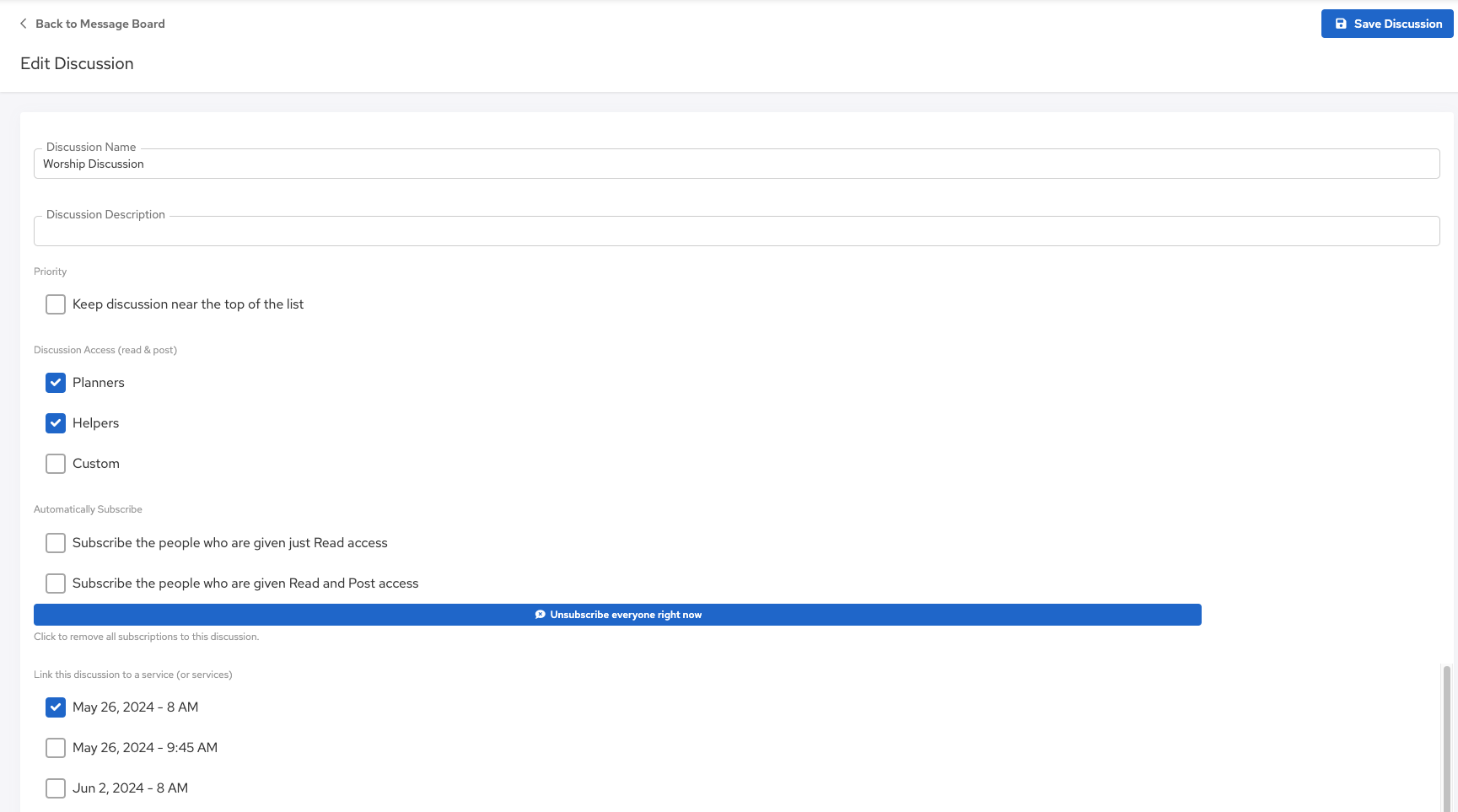Focus the Discussion Name input field

[735, 164]
